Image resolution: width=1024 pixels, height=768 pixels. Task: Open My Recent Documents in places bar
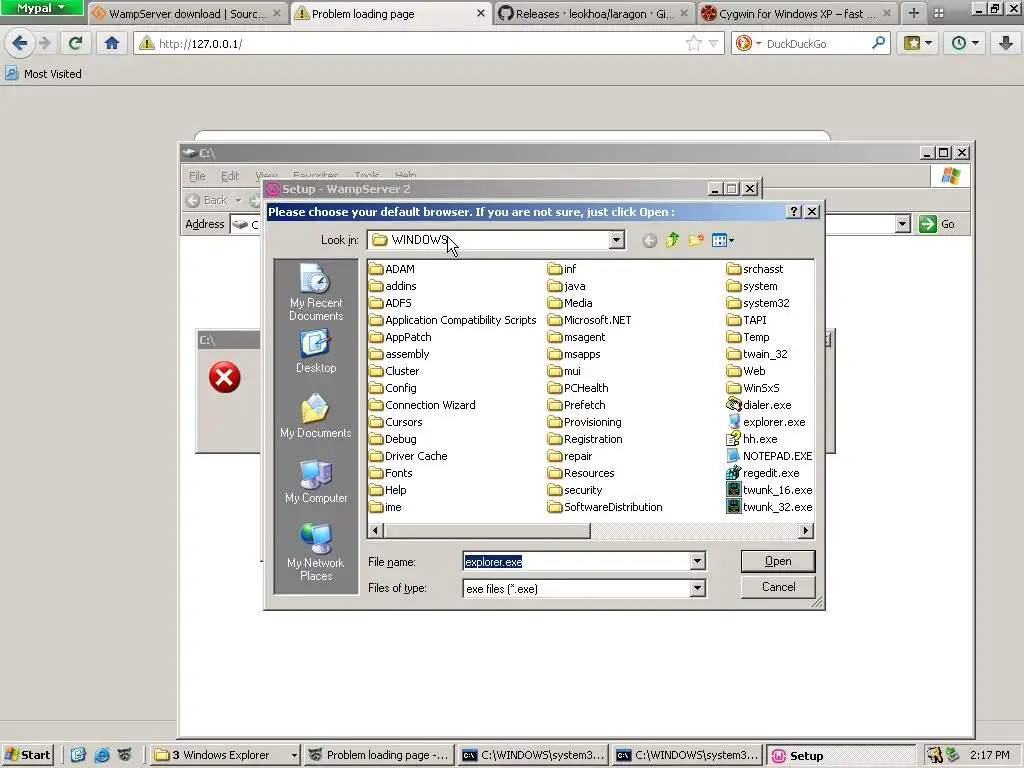tap(316, 293)
